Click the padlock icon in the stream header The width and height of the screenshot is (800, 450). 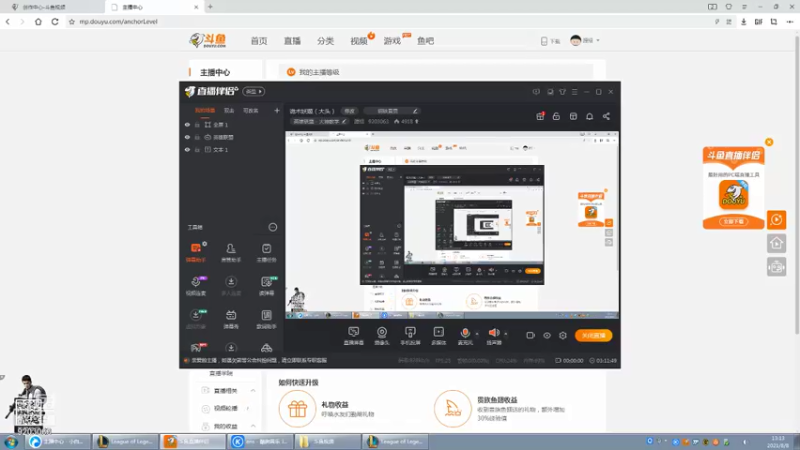[x=556, y=116]
